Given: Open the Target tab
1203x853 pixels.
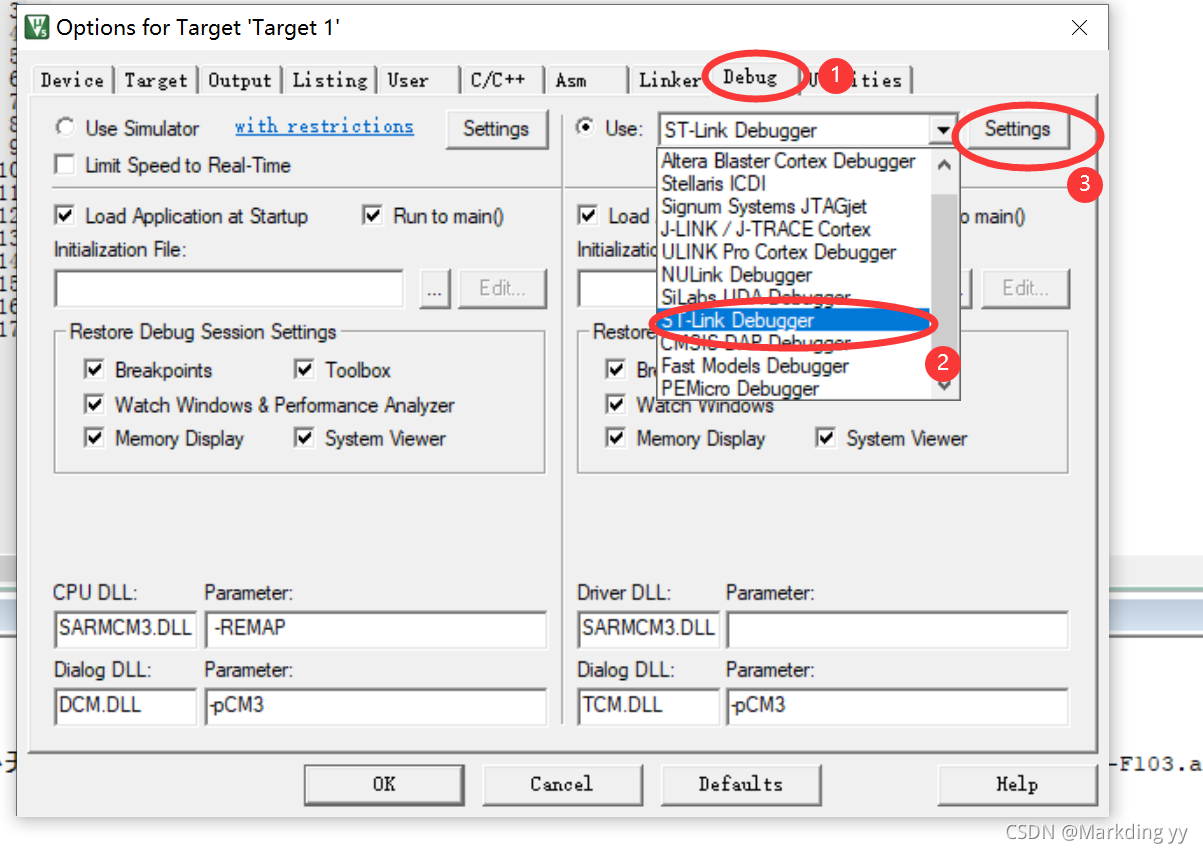Looking at the screenshot, I should point(156,80).
